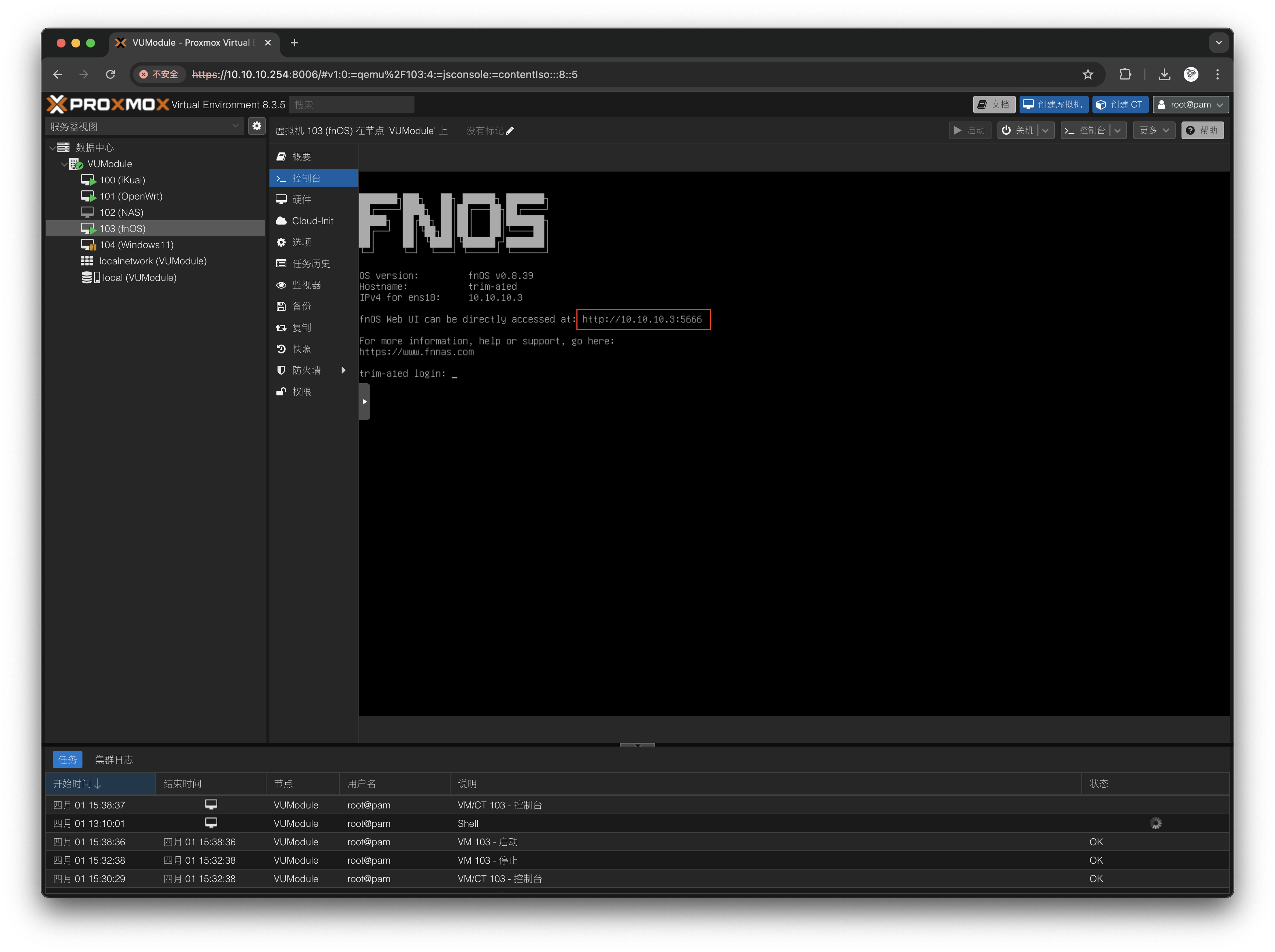Open the Monitor (监视器) section
This screenshot has width=1275, height=952.
click(306, 285)
